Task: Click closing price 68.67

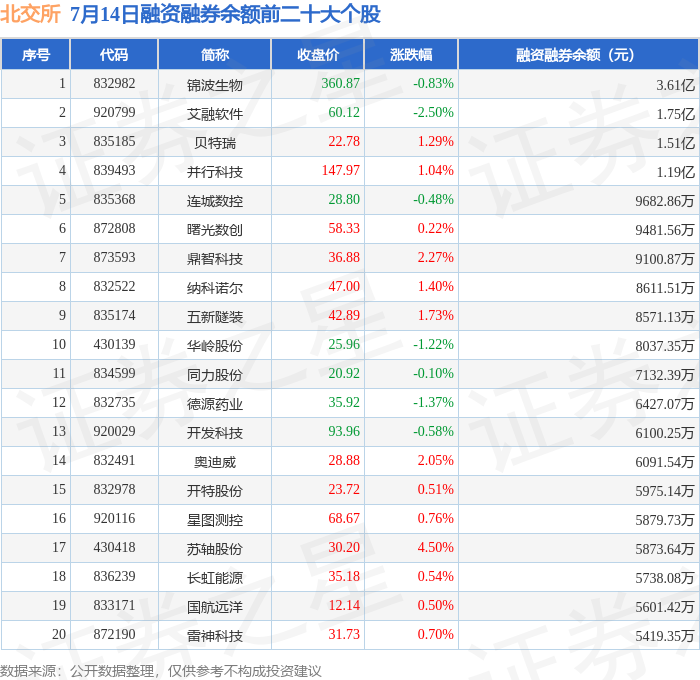Action: pyautogui.click(x=344, y=519)
